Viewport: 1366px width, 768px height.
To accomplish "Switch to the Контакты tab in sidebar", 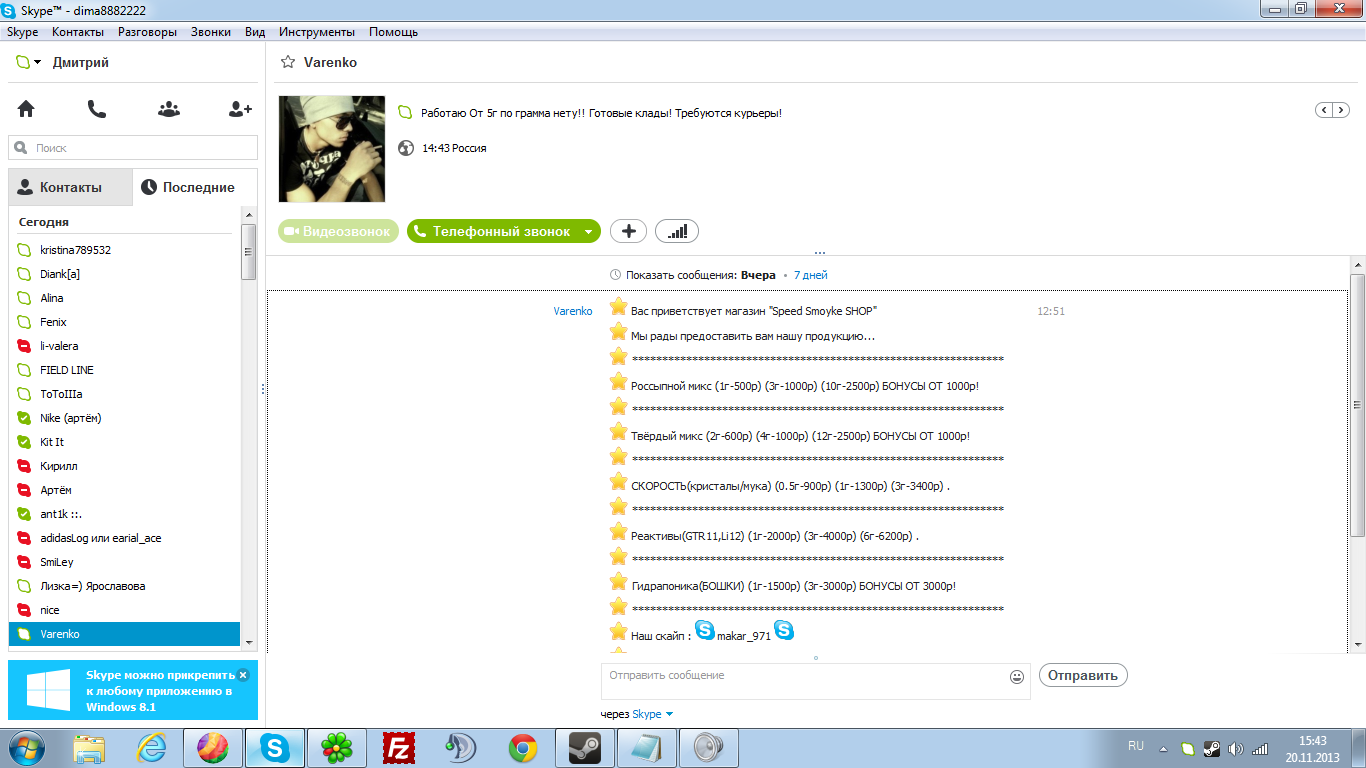I will coord(70,187).
